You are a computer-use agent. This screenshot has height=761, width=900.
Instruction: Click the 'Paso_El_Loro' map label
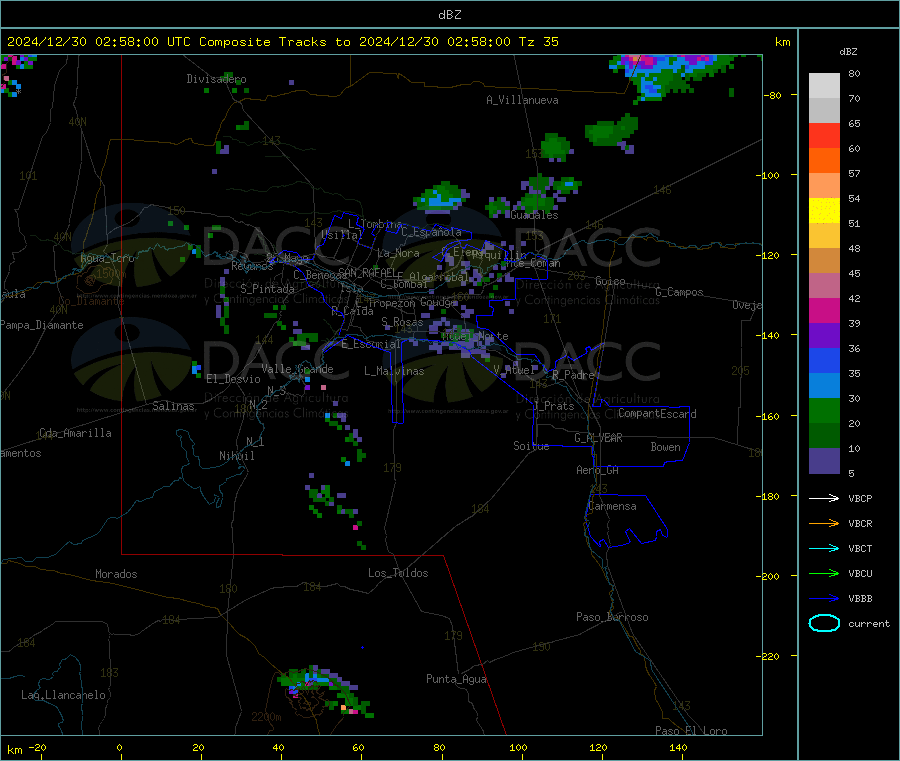click(691, 731)
